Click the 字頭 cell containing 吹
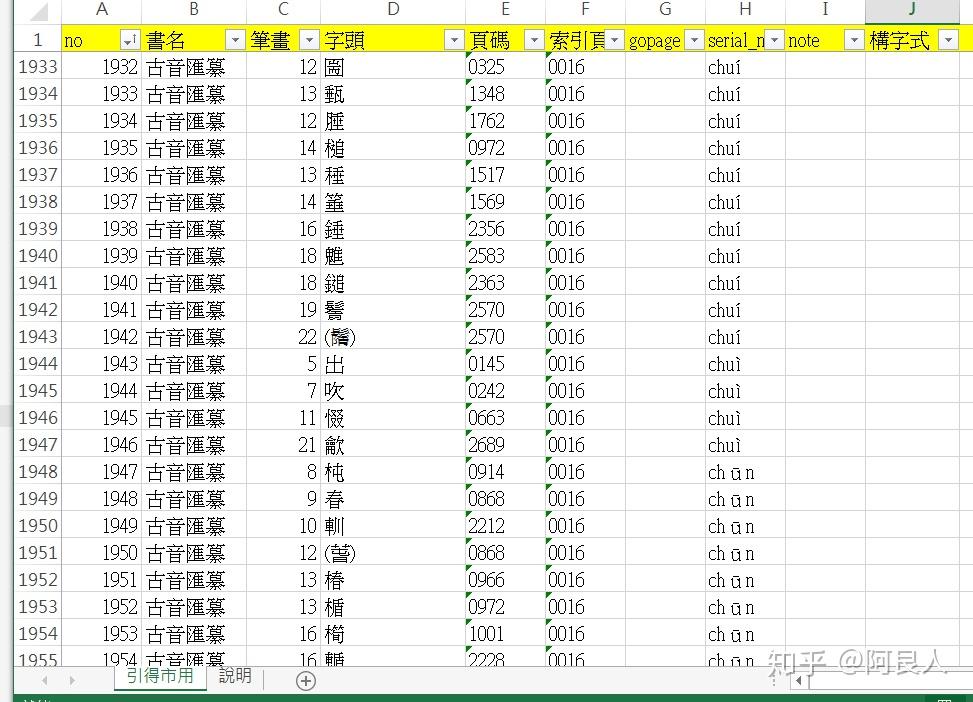Screen dimensions: 973x702 click(393, 390)
